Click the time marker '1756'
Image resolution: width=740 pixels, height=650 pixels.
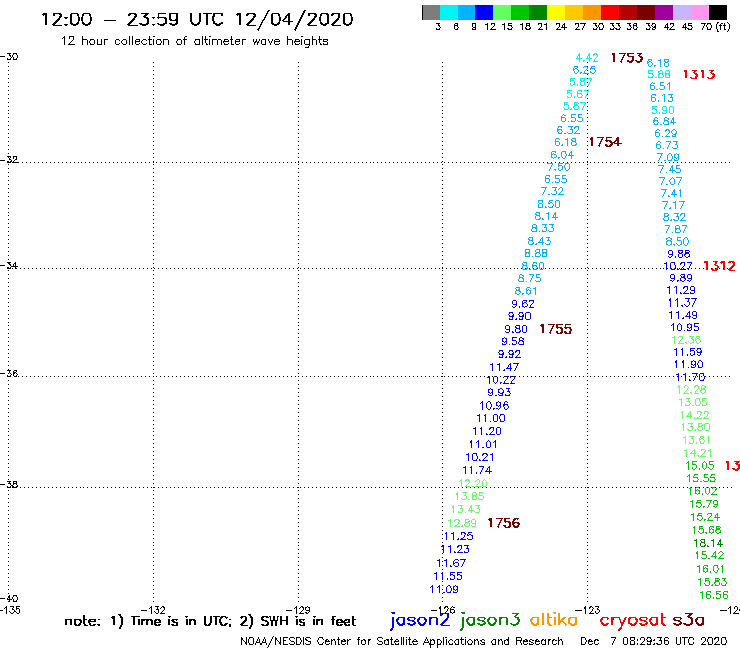[504, 523]
